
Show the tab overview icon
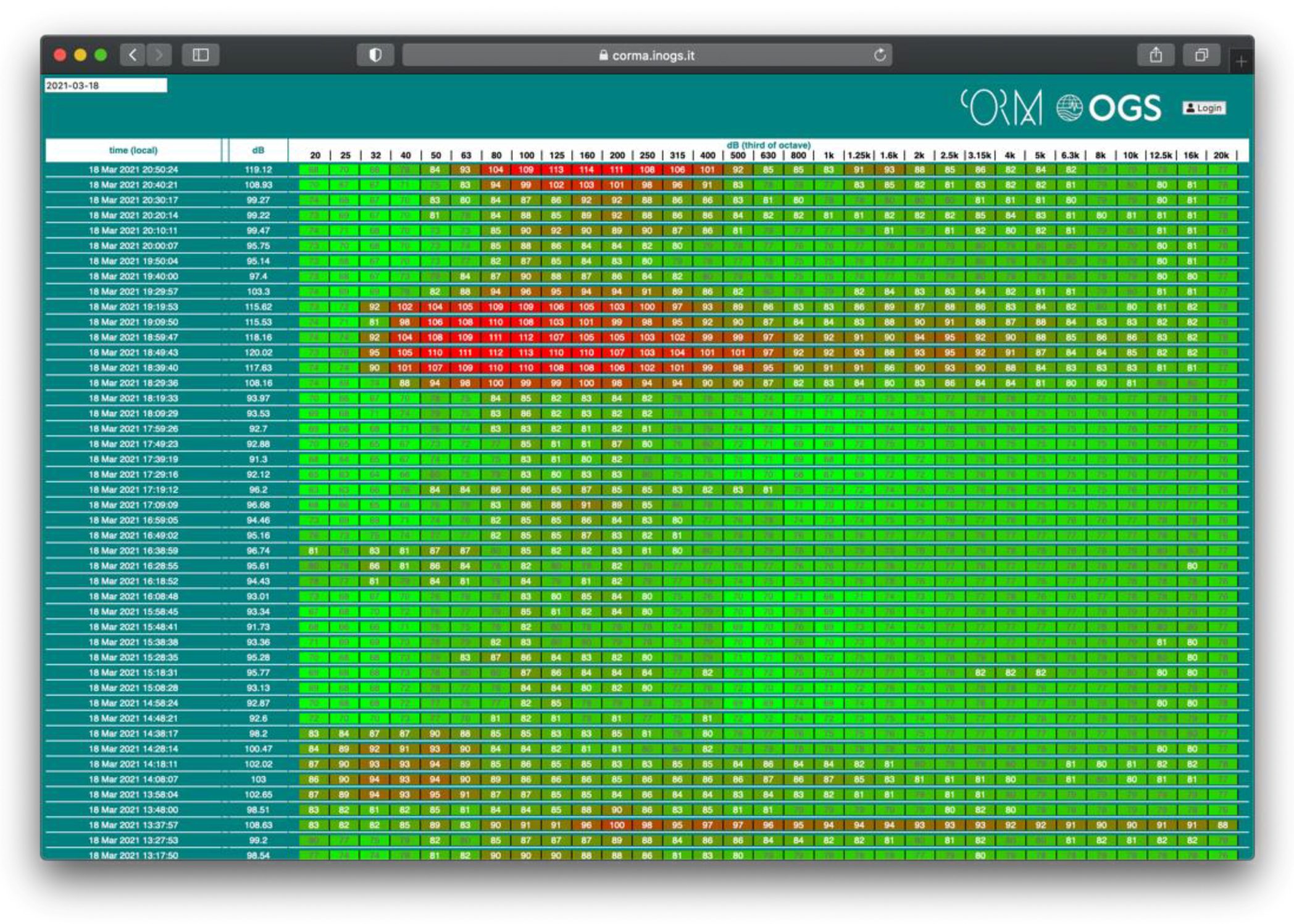[1201, 55]
